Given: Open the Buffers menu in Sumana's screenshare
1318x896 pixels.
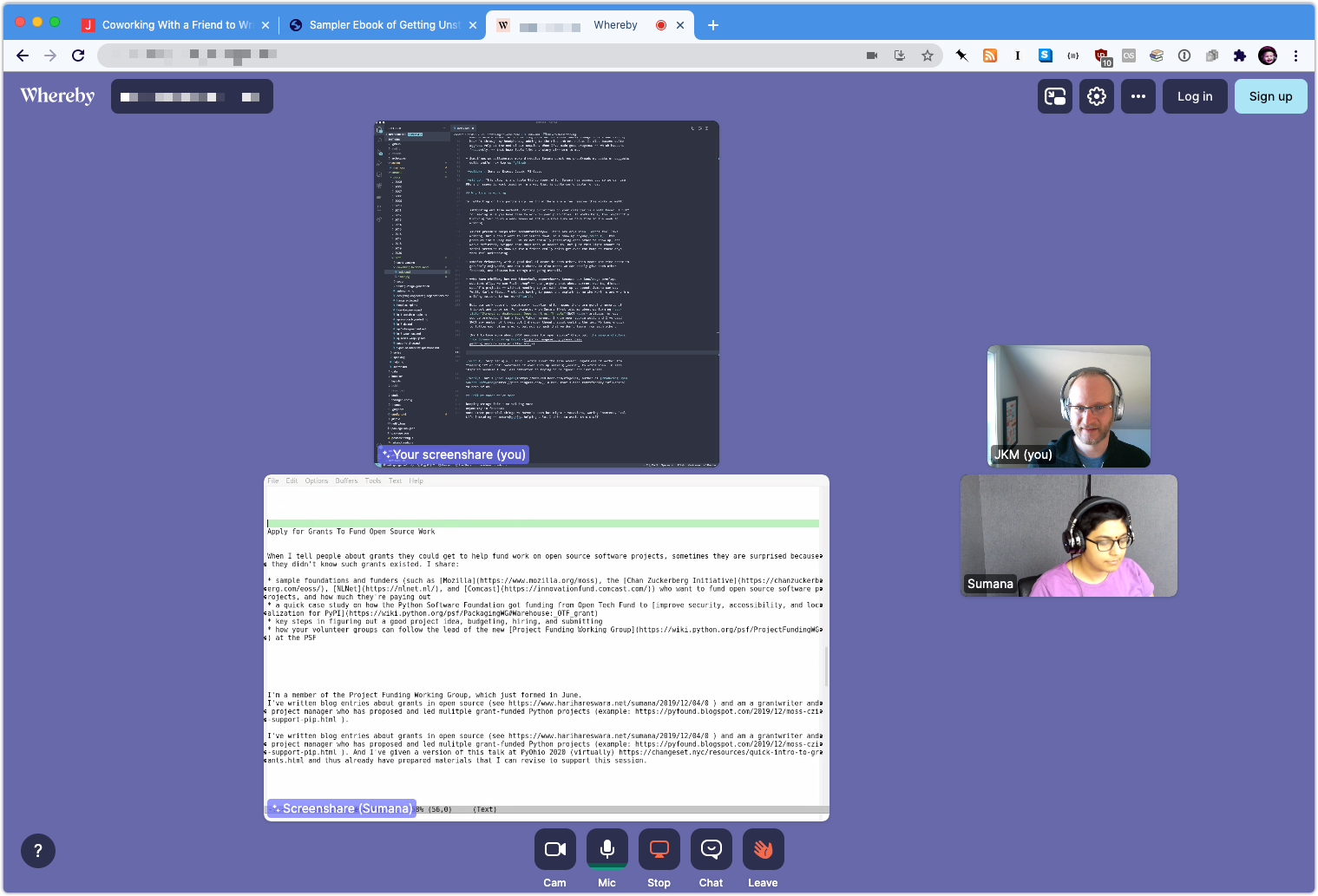Looking at the screenshot, I should [345, 481].
